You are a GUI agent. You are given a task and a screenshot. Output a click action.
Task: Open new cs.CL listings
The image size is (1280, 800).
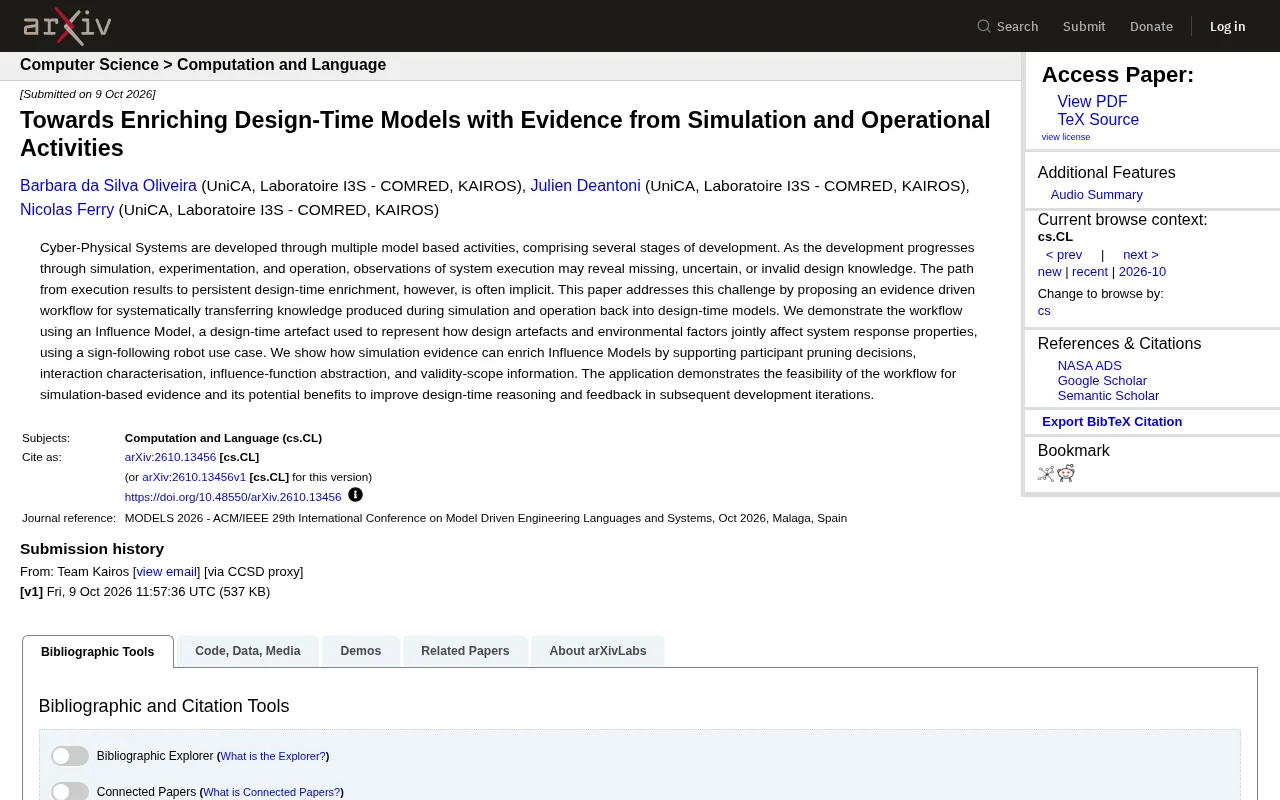pos(1049,272)
